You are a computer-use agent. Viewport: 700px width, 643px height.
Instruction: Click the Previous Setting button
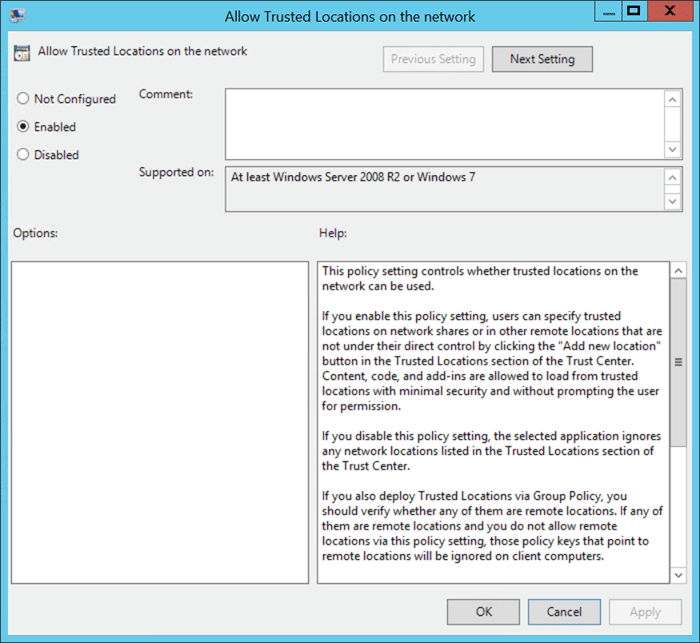433,59
